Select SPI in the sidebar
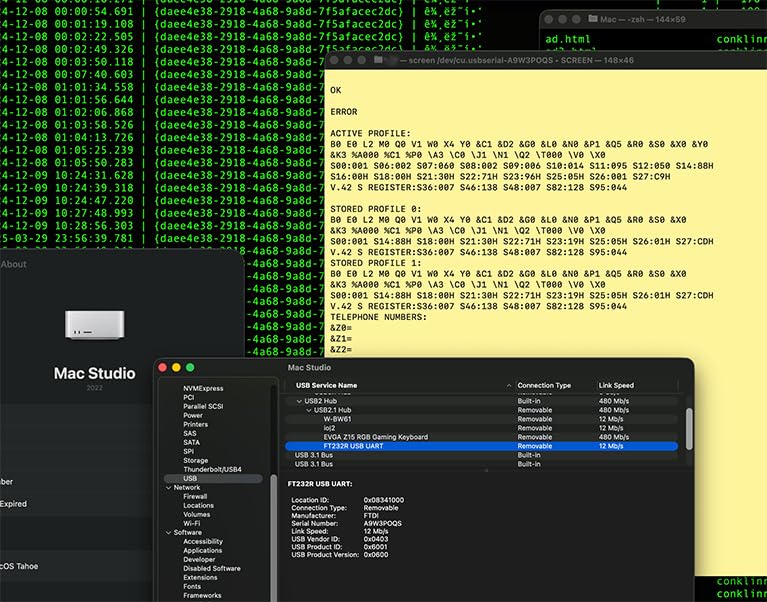767x602 pixels. pyautogui.click(x=188, y=451)
